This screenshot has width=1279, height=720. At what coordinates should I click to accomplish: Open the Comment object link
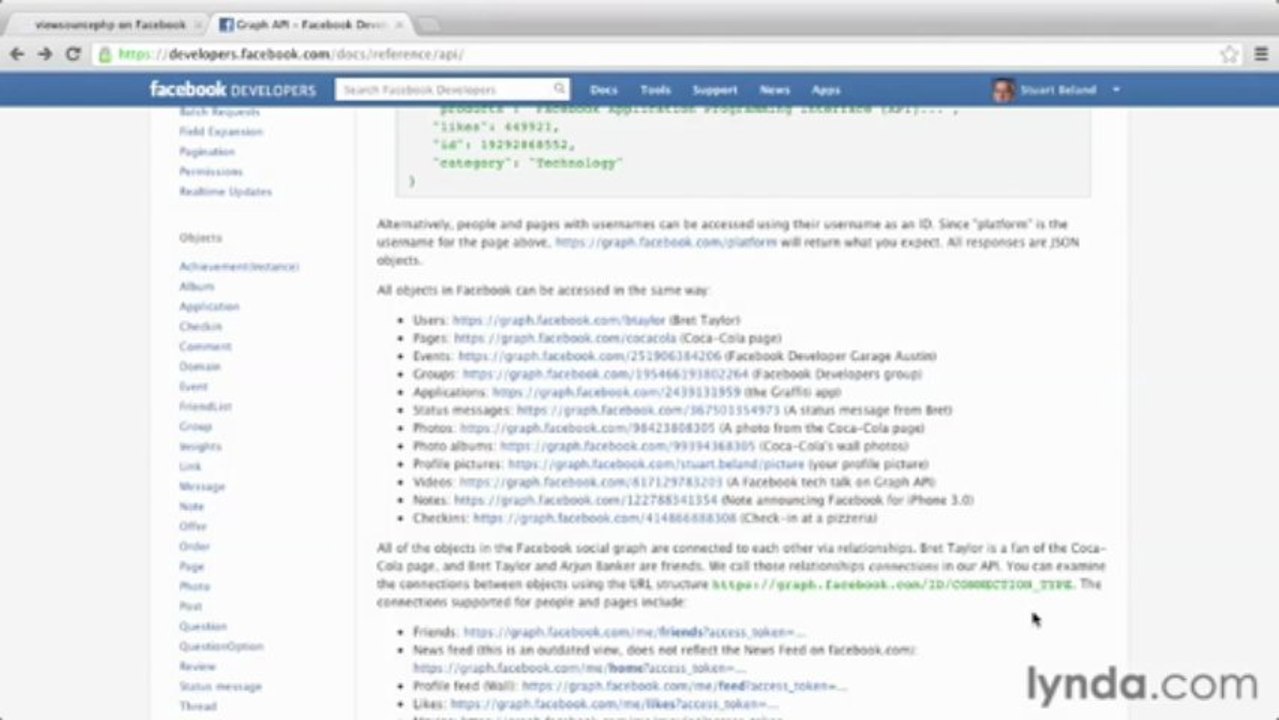pos(205,347)
